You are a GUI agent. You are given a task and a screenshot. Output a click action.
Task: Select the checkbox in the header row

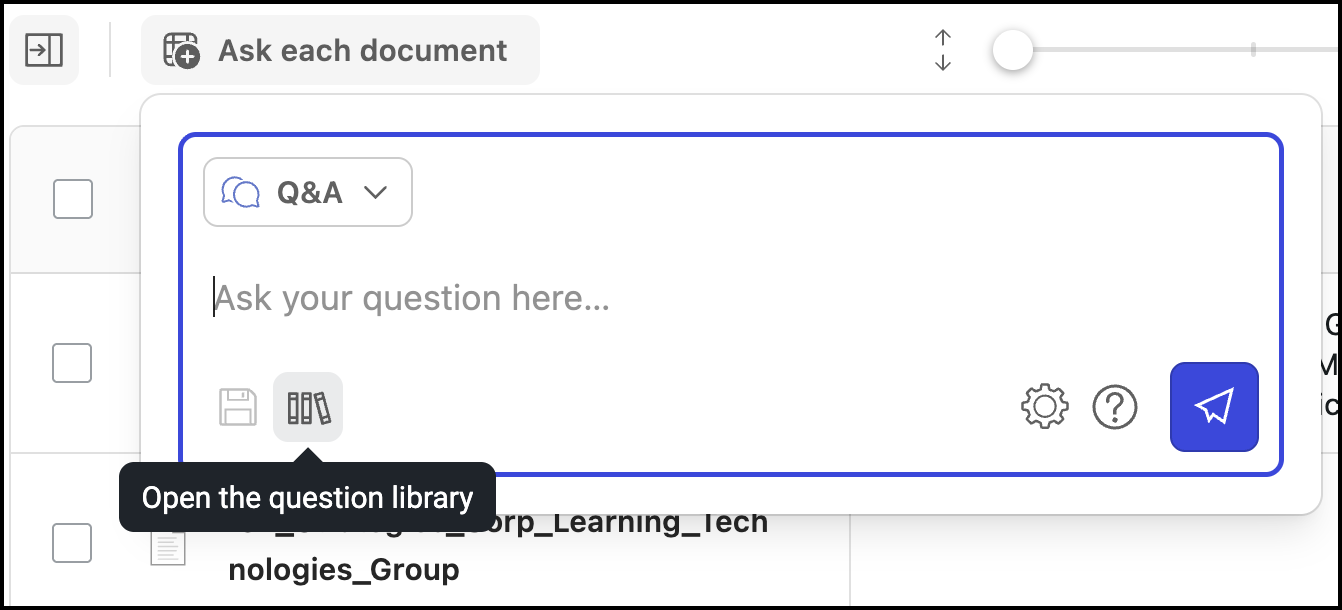pos(71,199)
